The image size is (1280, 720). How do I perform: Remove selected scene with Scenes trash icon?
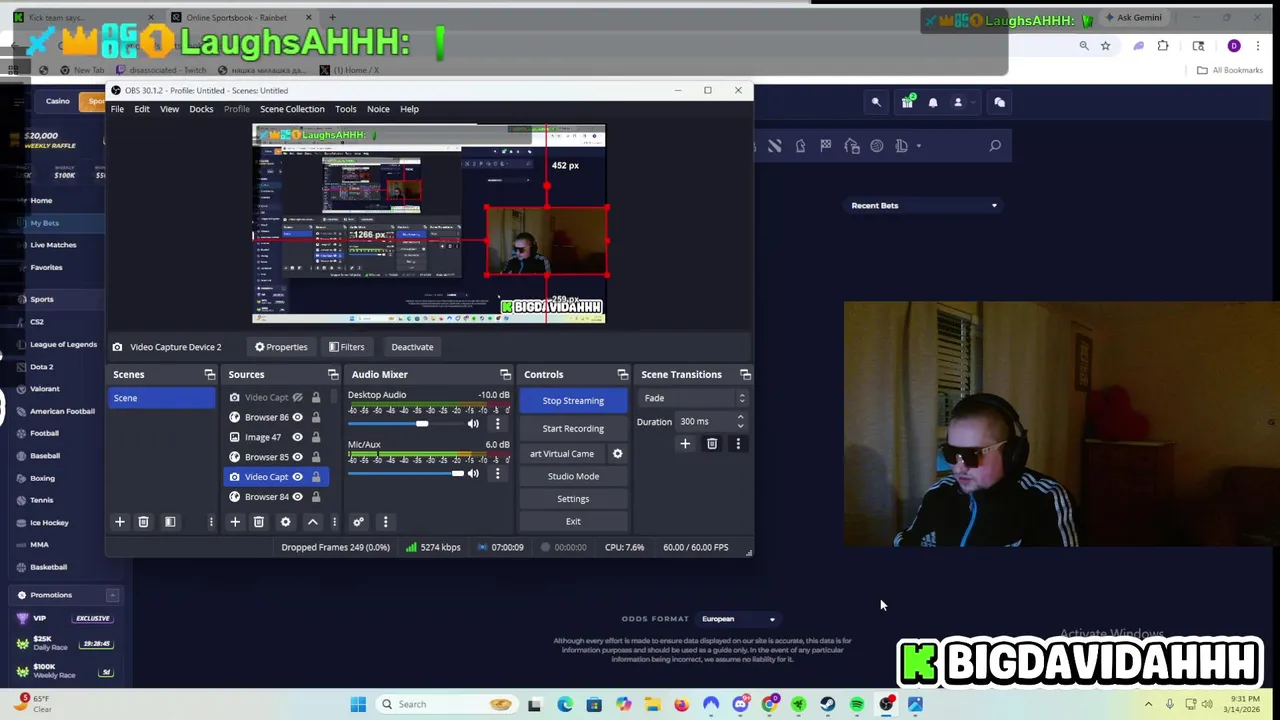click(x=143, y=522)
